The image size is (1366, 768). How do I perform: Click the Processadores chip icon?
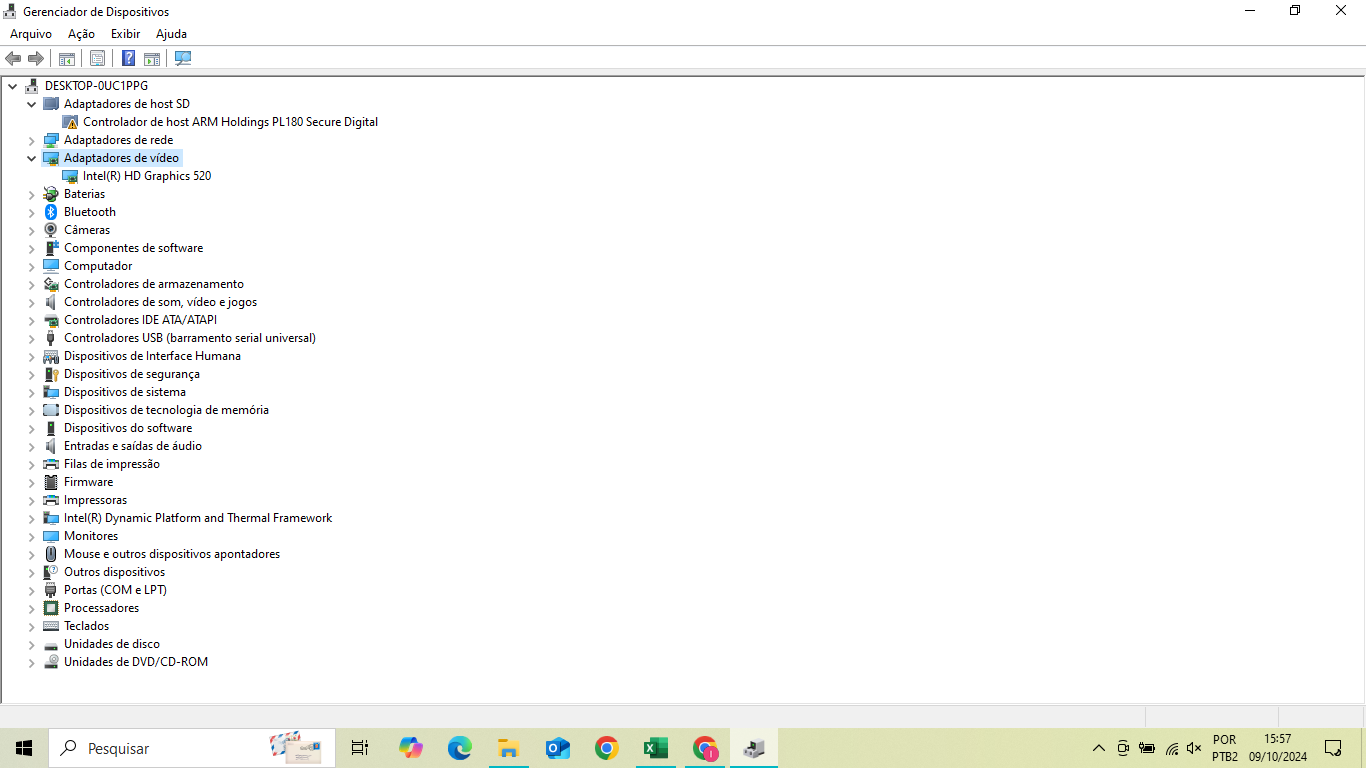coord(51,608)
